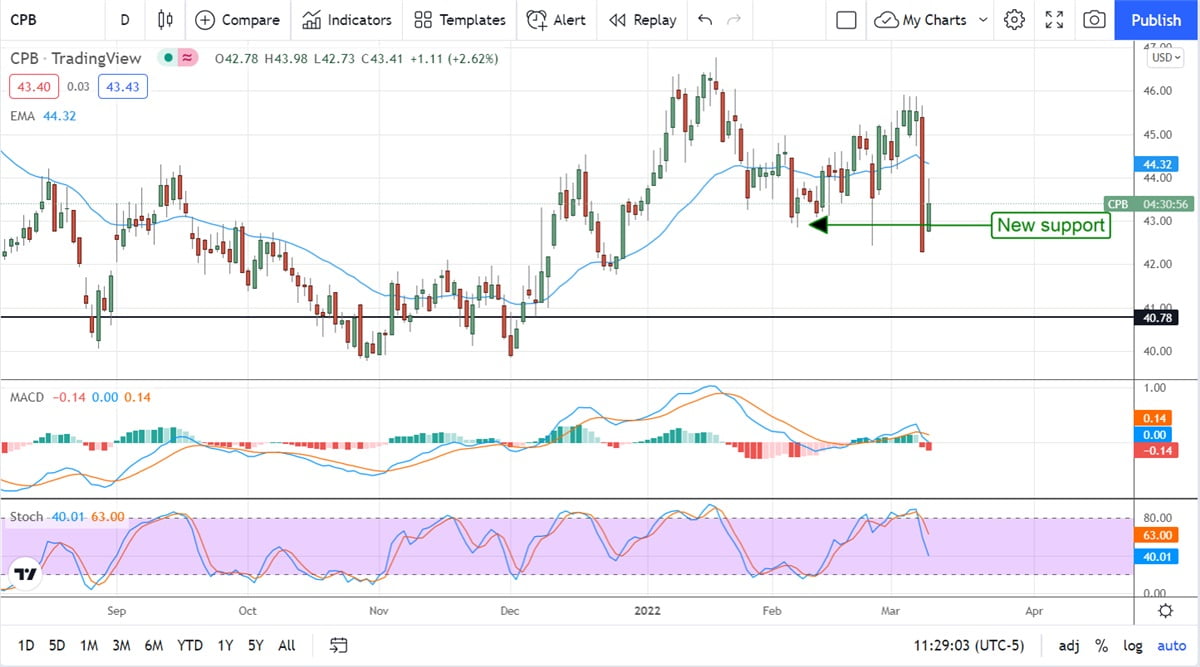This screenshot has width=1200, height=667.
Task: Open the USD currency dropdown
Action: tap(1166, 58)
